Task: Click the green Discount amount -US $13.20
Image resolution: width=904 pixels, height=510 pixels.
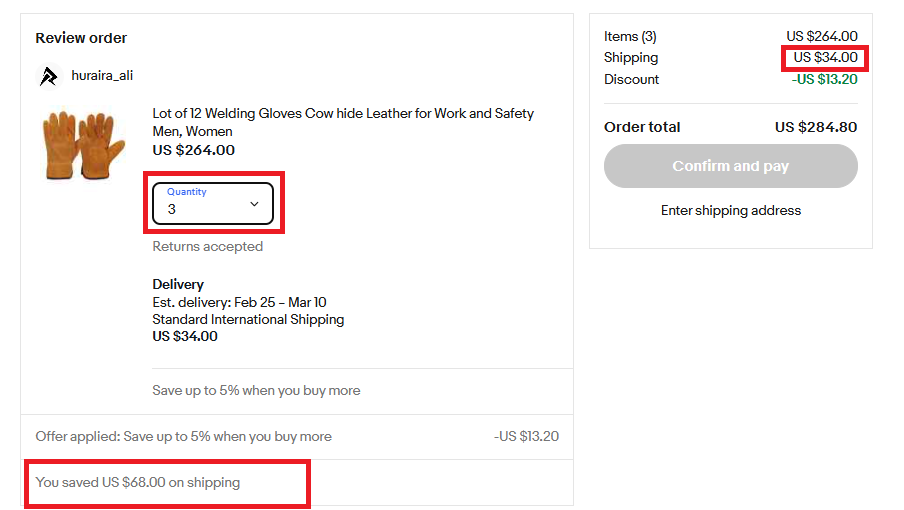Action: click(824, 80)
